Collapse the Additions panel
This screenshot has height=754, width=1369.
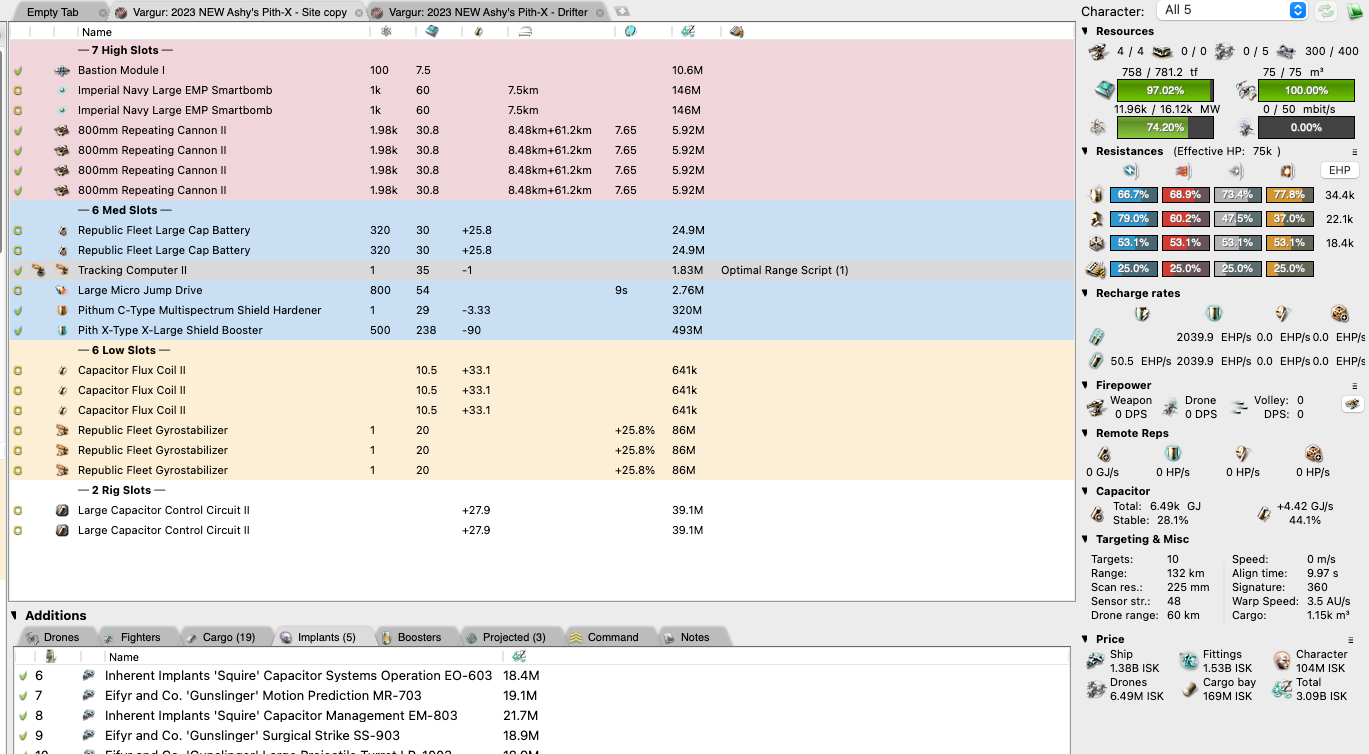tap(15, 615)
